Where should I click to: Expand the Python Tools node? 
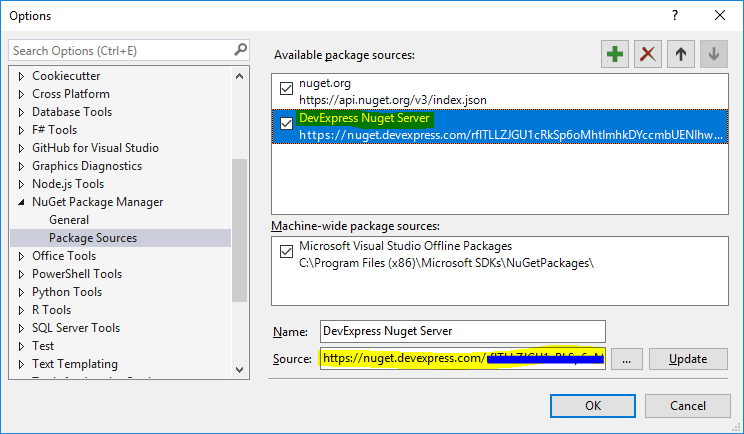pos(21,293)
